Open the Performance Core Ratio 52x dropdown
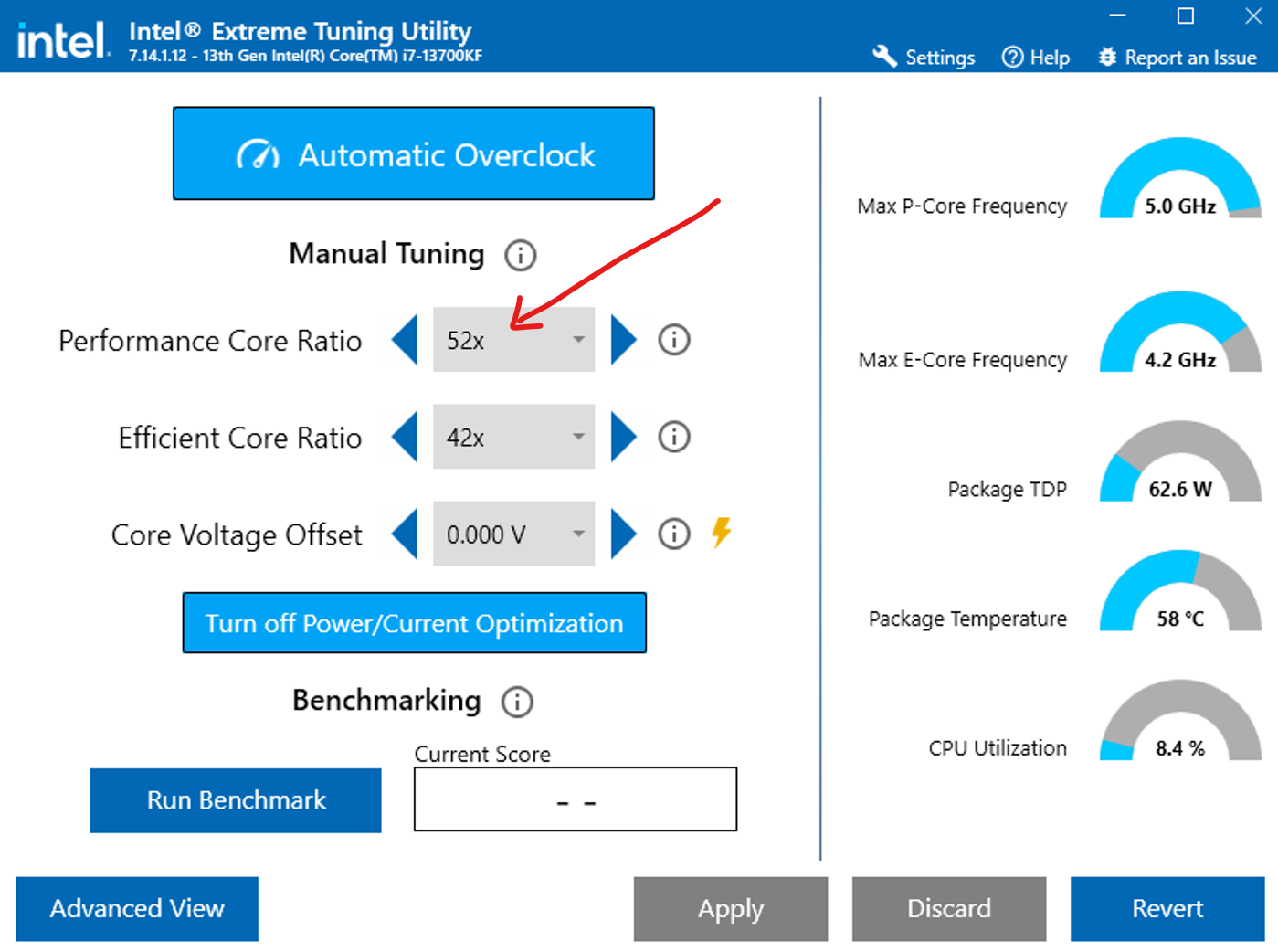 coord(514,340)
